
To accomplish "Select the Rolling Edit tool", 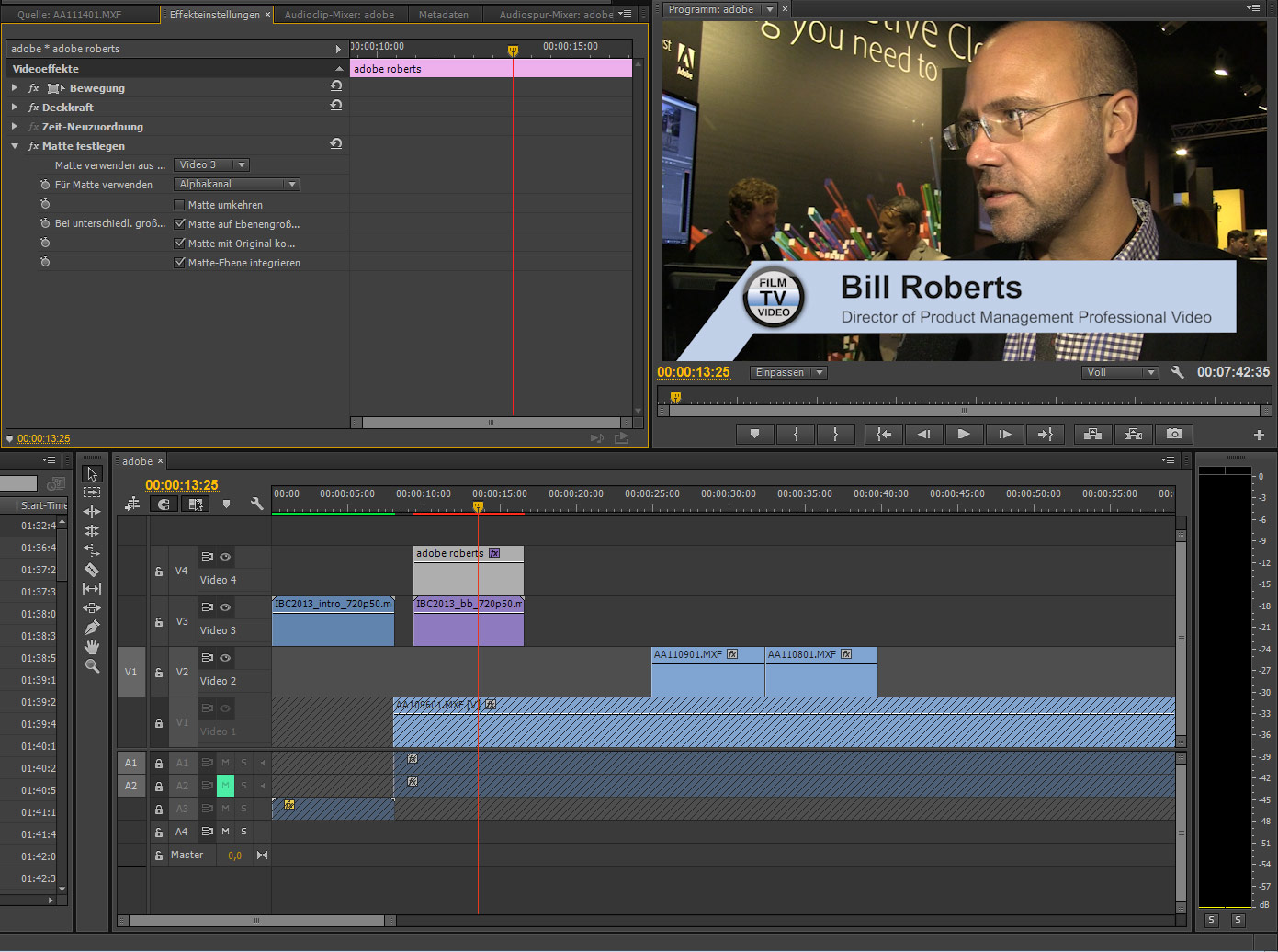I will (x=92, y=531).
